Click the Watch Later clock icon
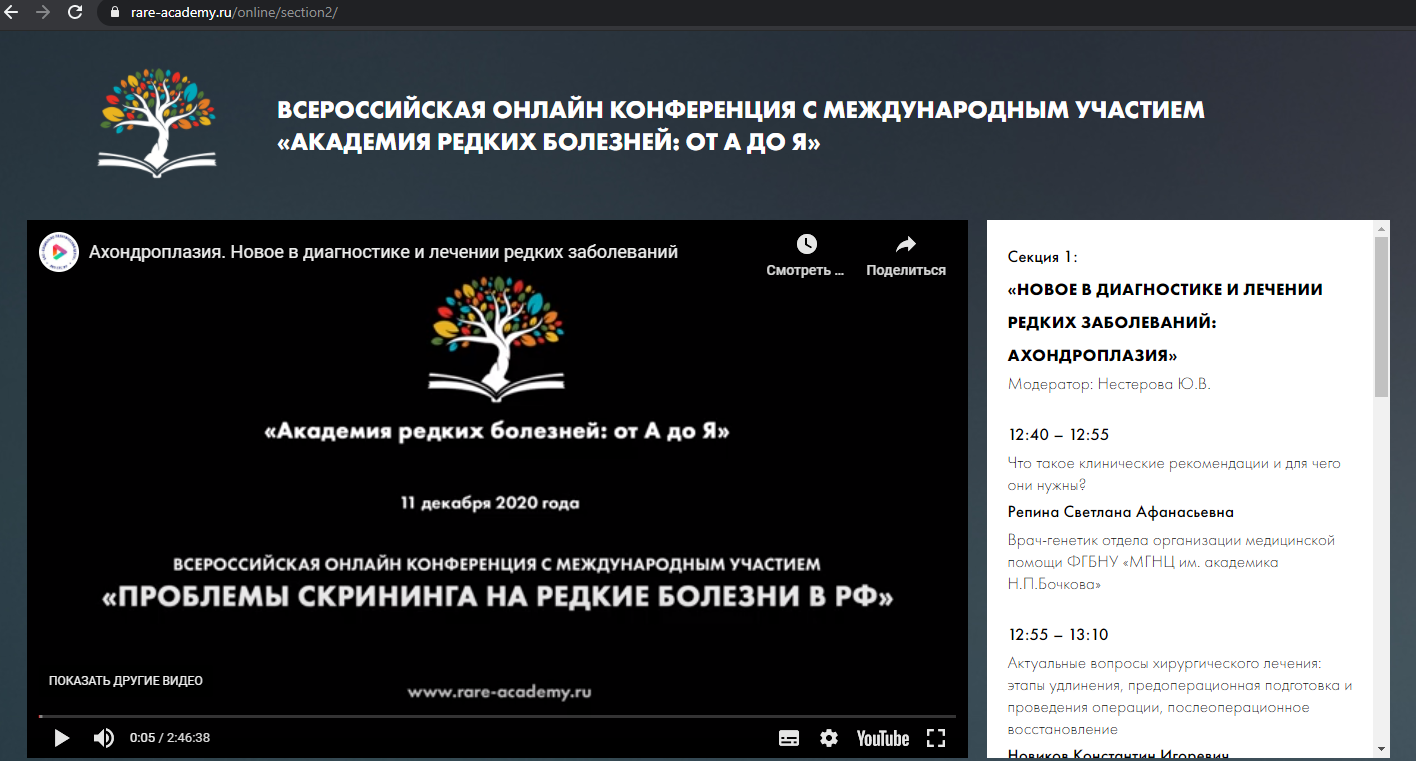Image resolution: width=1416 pixels, height=761 pixels. (806, 245)
